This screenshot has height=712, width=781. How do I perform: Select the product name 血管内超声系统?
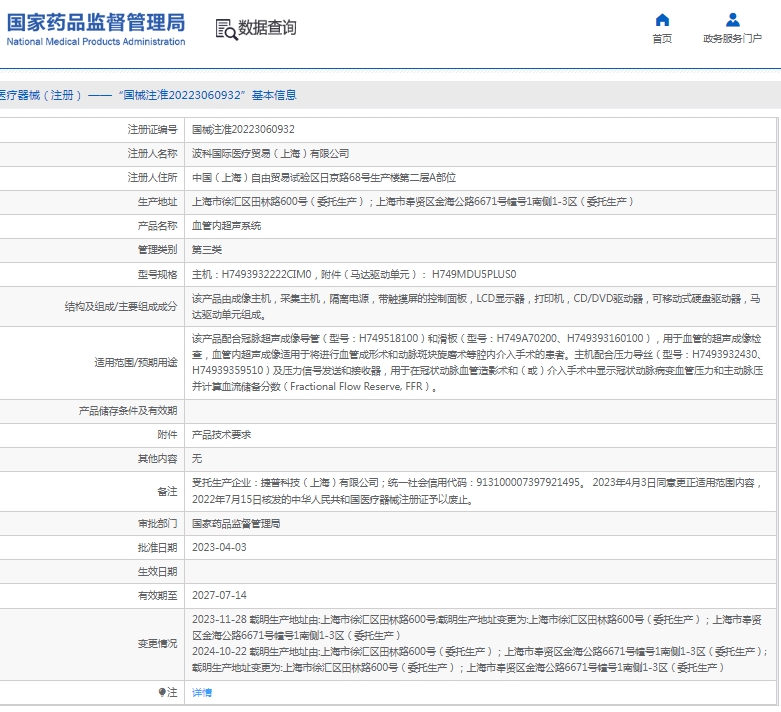click(226, 226)
